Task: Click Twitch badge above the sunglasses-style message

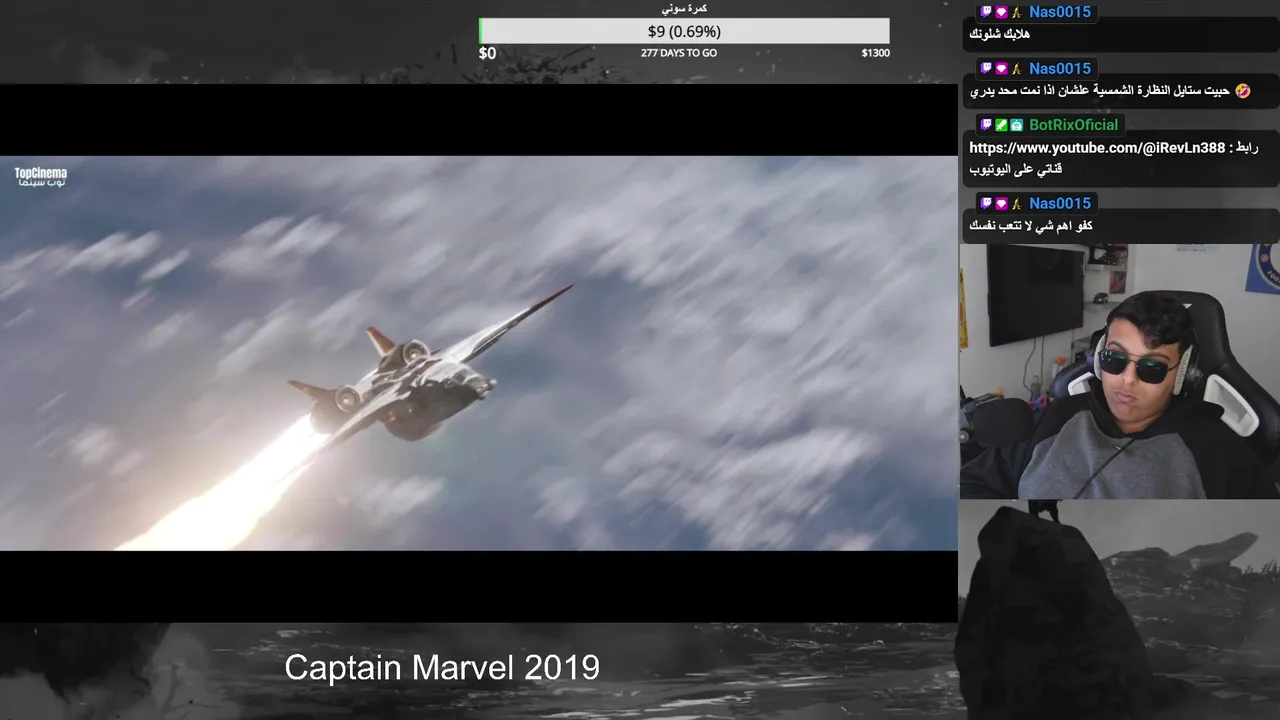Action: tap(986, 69)
